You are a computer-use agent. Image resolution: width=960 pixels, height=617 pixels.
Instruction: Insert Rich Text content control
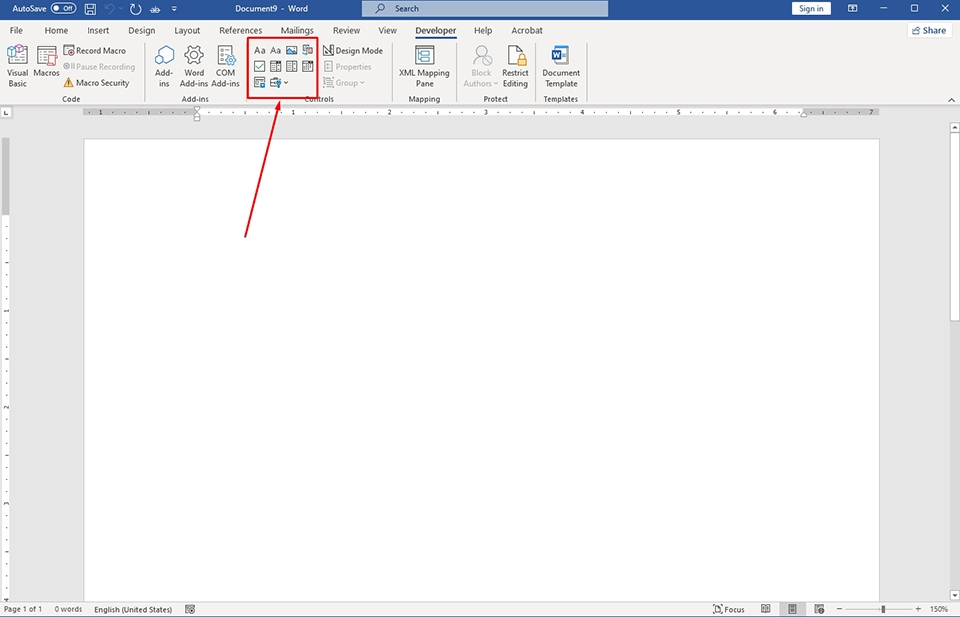tap(260, 50)
